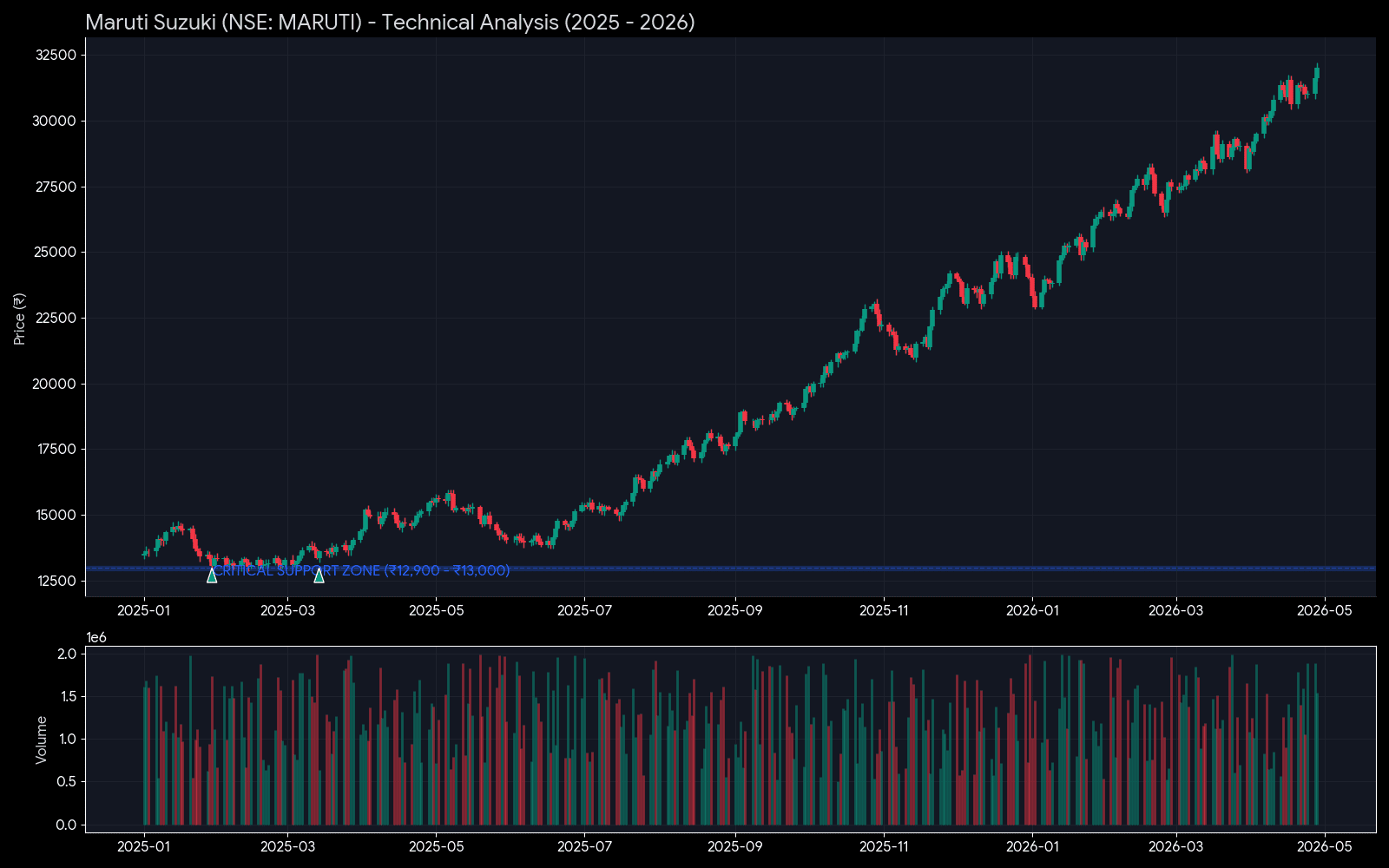Select '2026-03' on the price chart's date axis

[x=1176, y=610]
